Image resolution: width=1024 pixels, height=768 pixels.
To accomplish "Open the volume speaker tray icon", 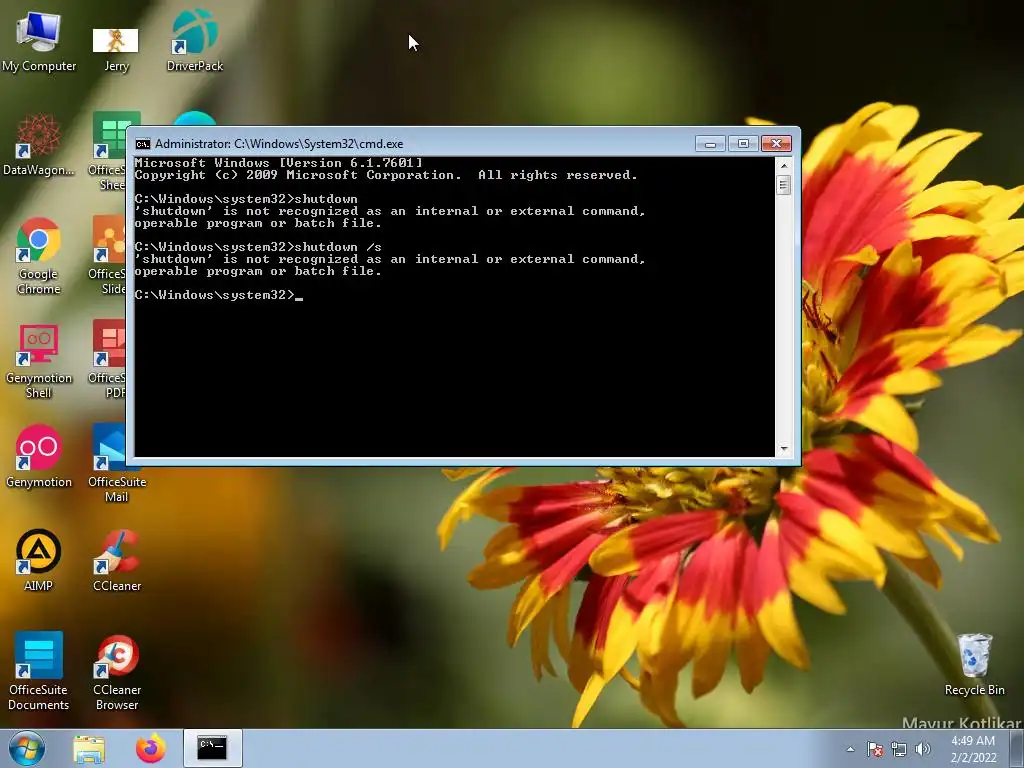I will 922,749.
